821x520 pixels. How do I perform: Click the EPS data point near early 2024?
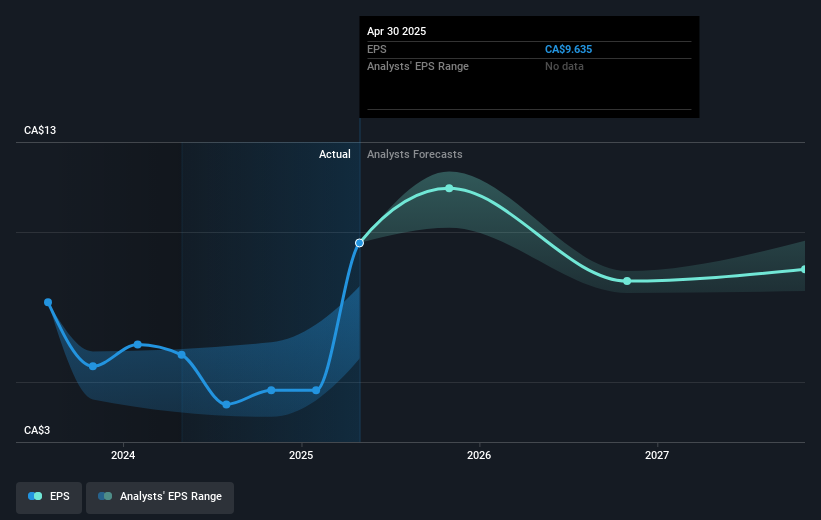138,345
